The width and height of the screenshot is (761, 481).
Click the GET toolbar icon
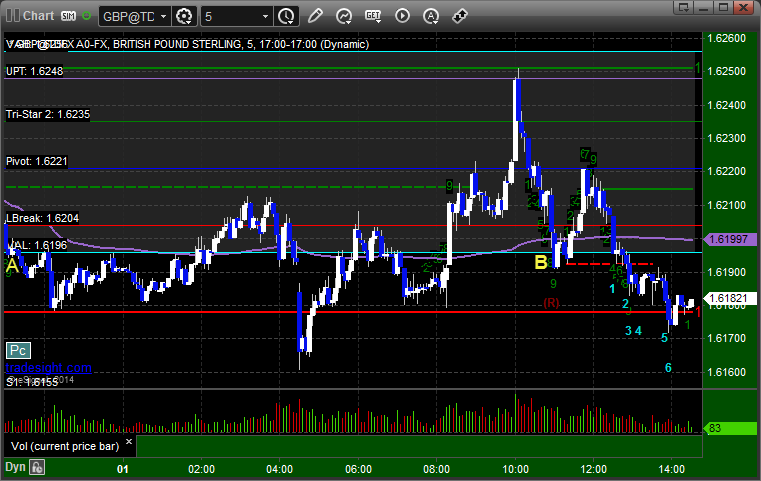coord(373,16)
